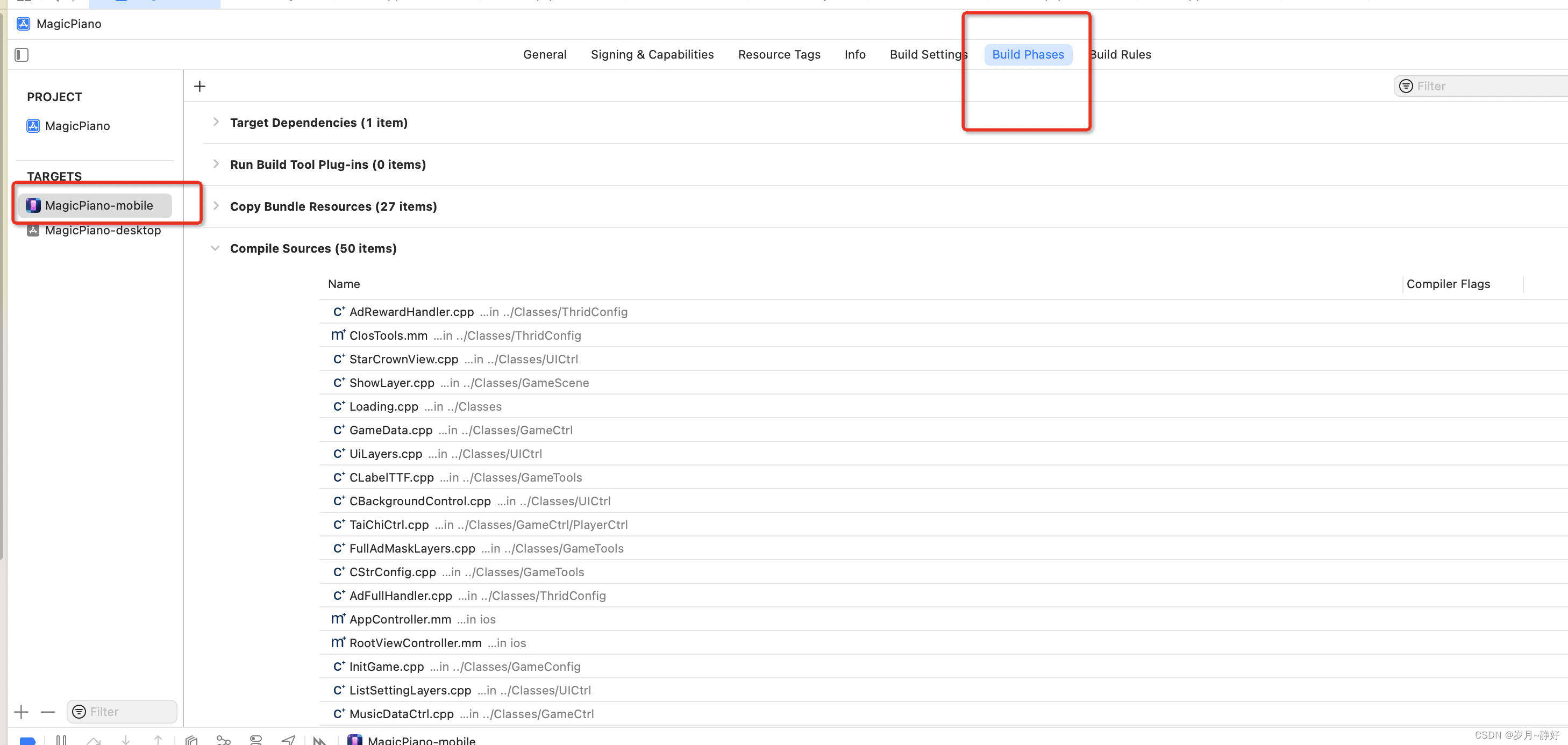
Task: Click the m+ icon of AppController.mm
Action: (x=338, y=619)
